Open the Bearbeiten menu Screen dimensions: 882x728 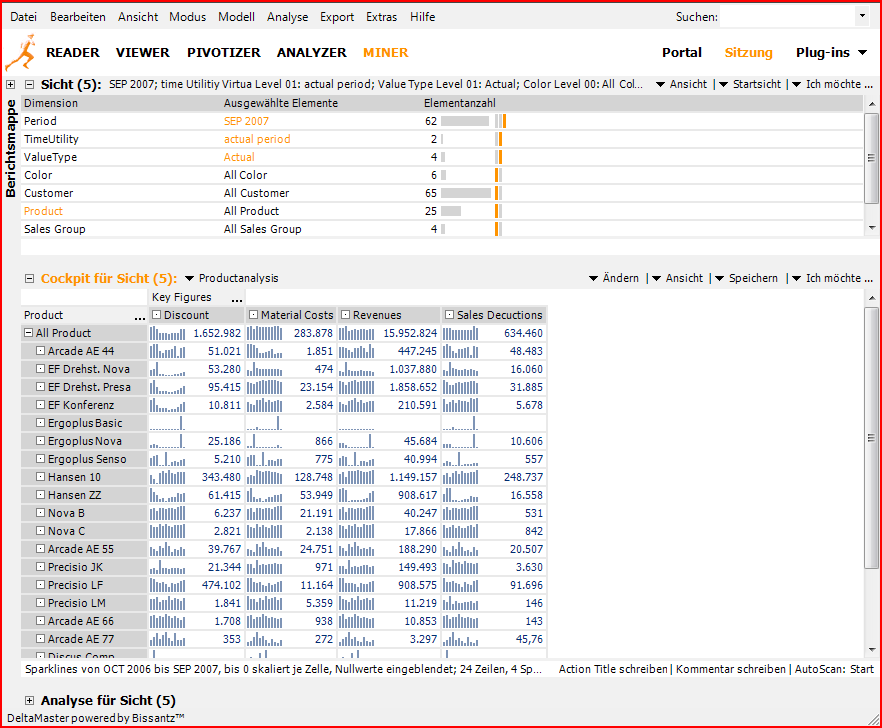(x=78, y=17)
